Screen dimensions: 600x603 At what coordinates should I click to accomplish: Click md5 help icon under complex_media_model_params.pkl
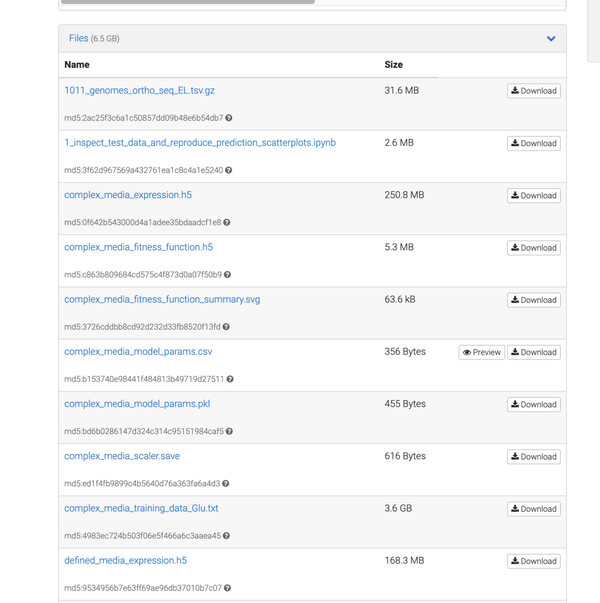coord(230,432)
